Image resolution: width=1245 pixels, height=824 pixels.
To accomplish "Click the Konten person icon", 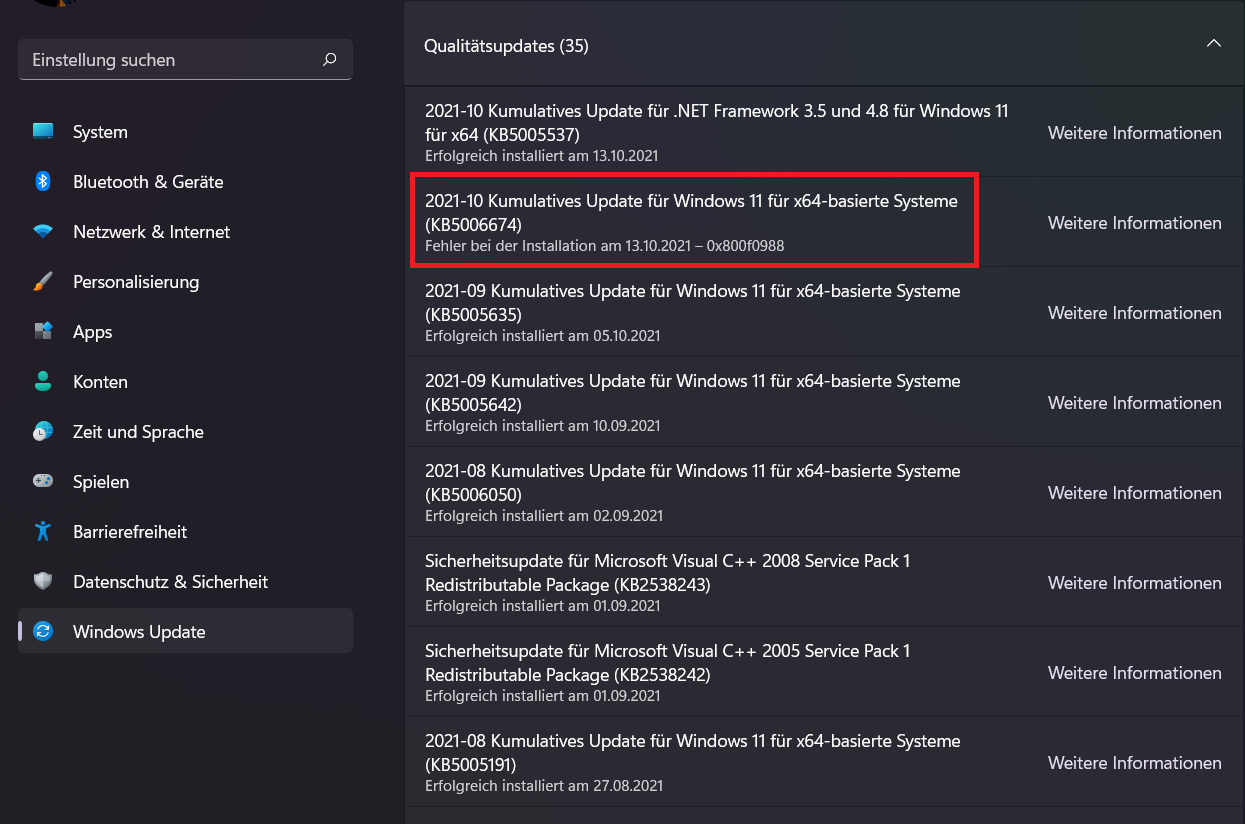I will coord(43,382).
